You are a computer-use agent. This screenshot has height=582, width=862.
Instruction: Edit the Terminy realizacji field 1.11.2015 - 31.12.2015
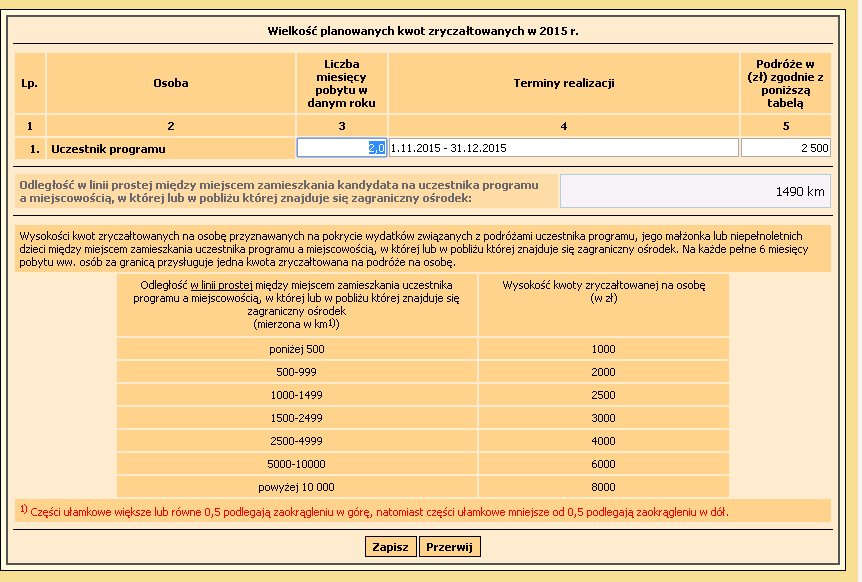point(563,148)
